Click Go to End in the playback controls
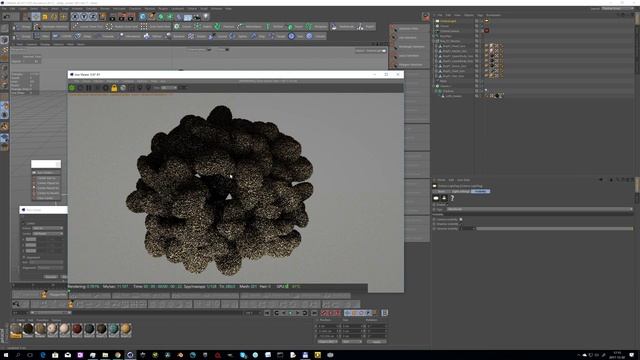The height and width of the screenshot is (360, 640). tap(314, 313)
